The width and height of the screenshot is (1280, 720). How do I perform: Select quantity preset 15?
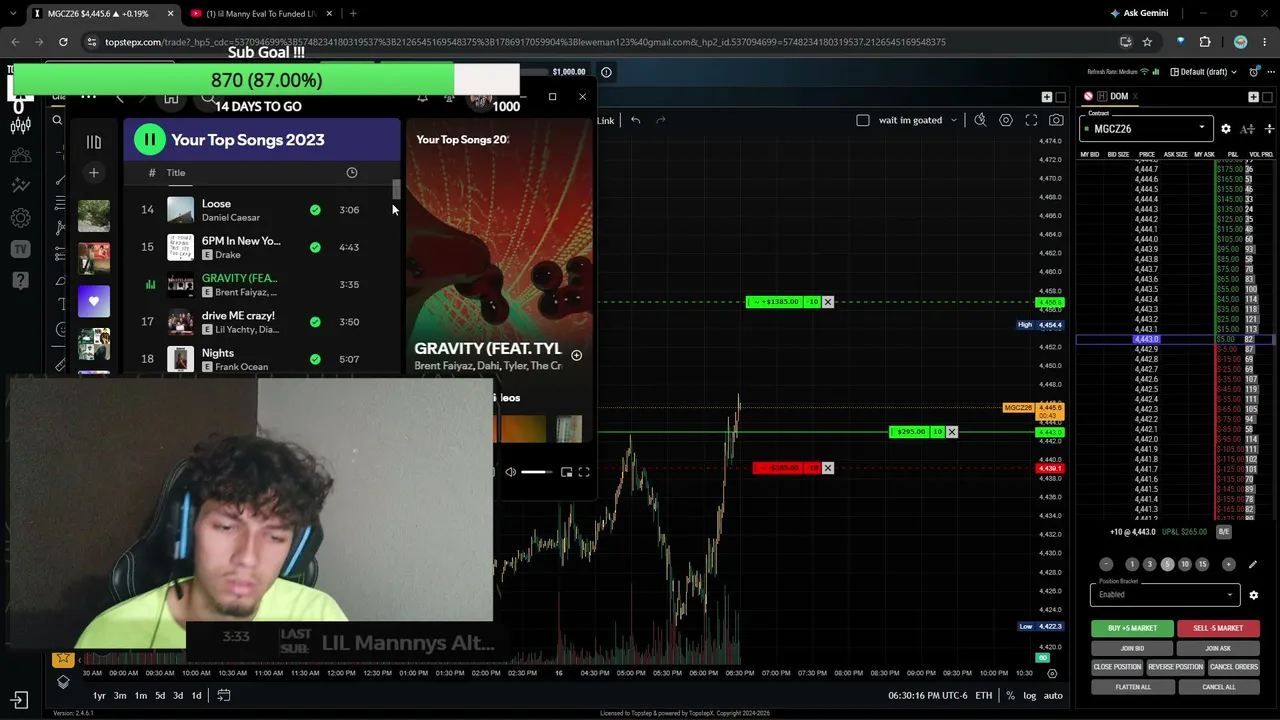coord(1202,564)
